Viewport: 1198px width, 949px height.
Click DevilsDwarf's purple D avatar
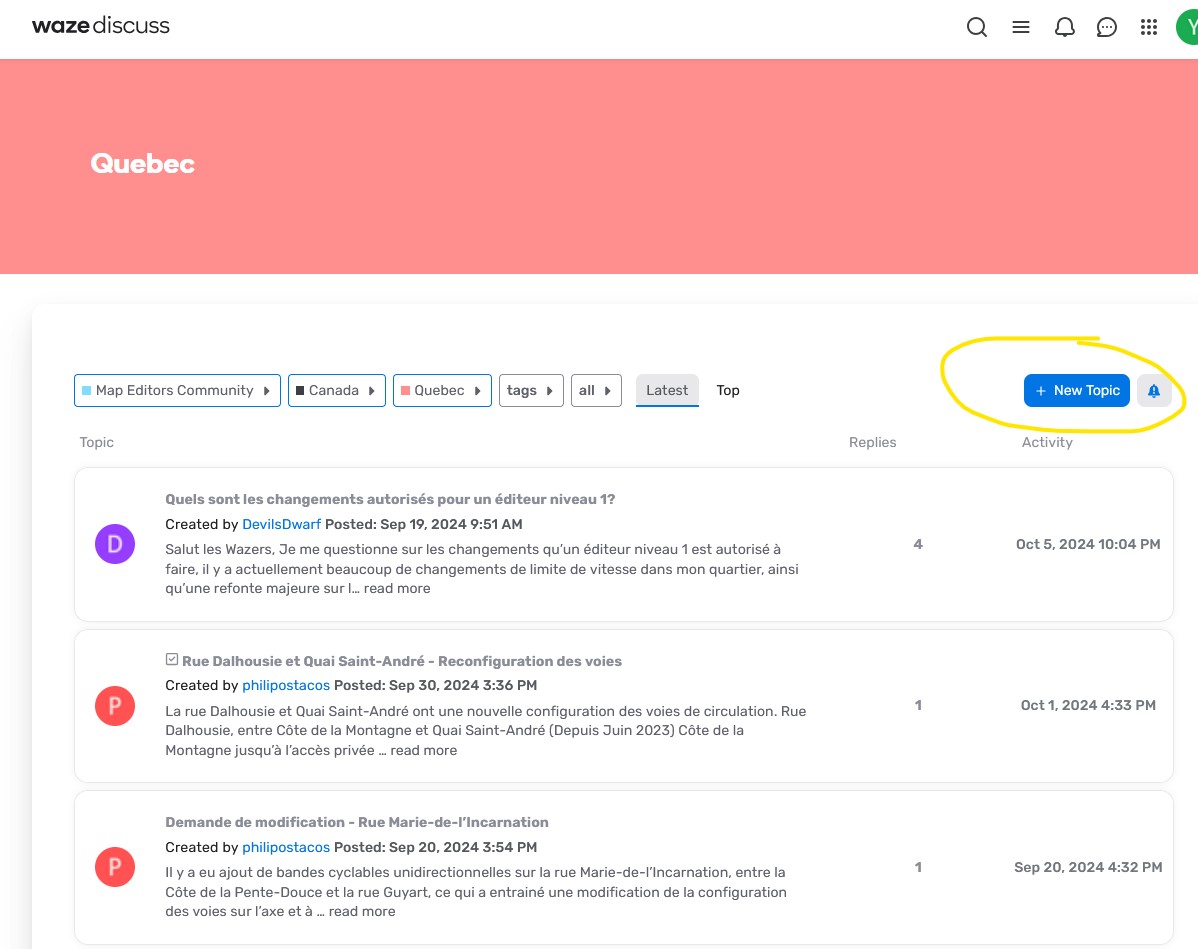pyautogui.click(x=115, y=544)
